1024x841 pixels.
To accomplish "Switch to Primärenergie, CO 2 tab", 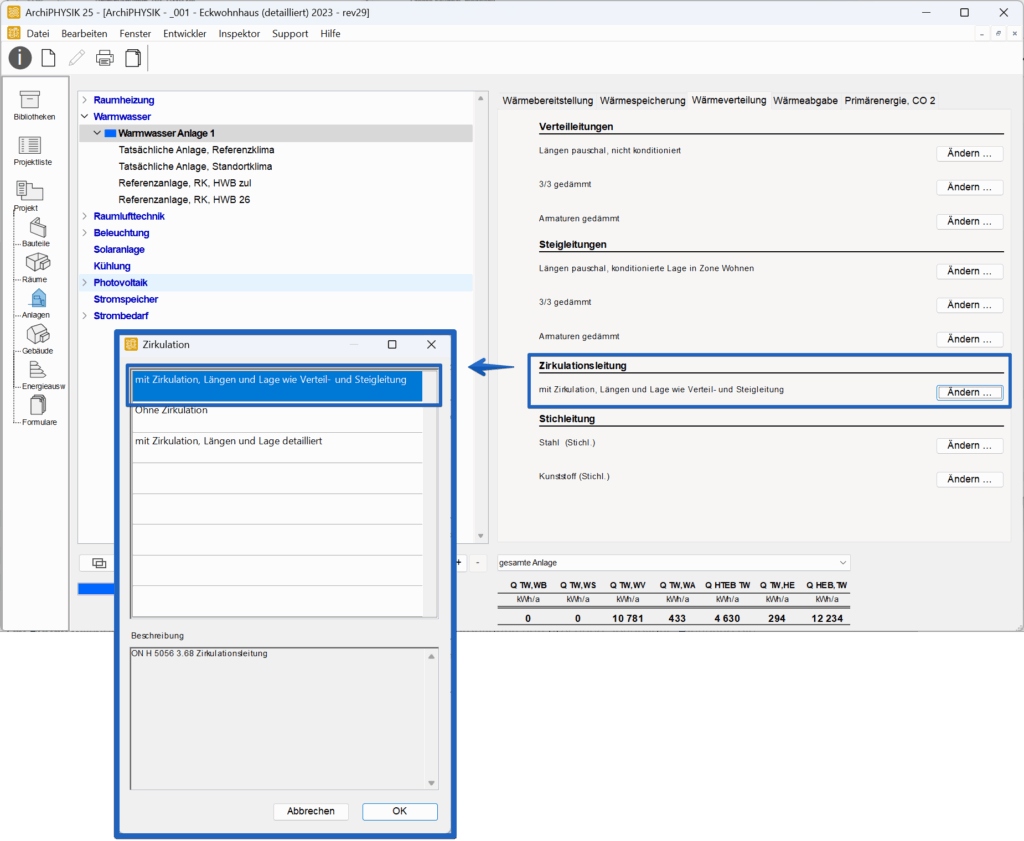I will [x=889, y=101].
